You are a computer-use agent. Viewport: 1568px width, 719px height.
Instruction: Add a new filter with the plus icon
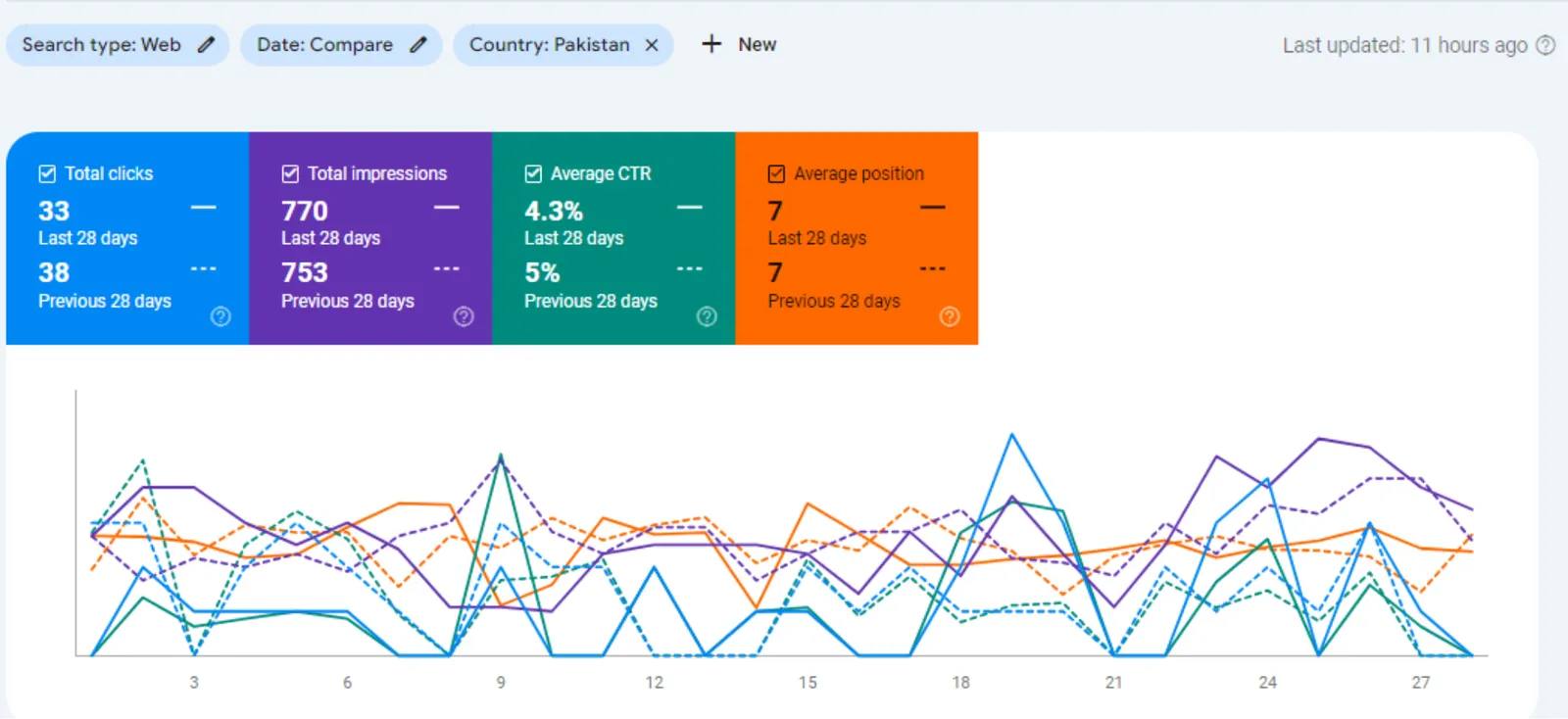(x=711, y=44)
